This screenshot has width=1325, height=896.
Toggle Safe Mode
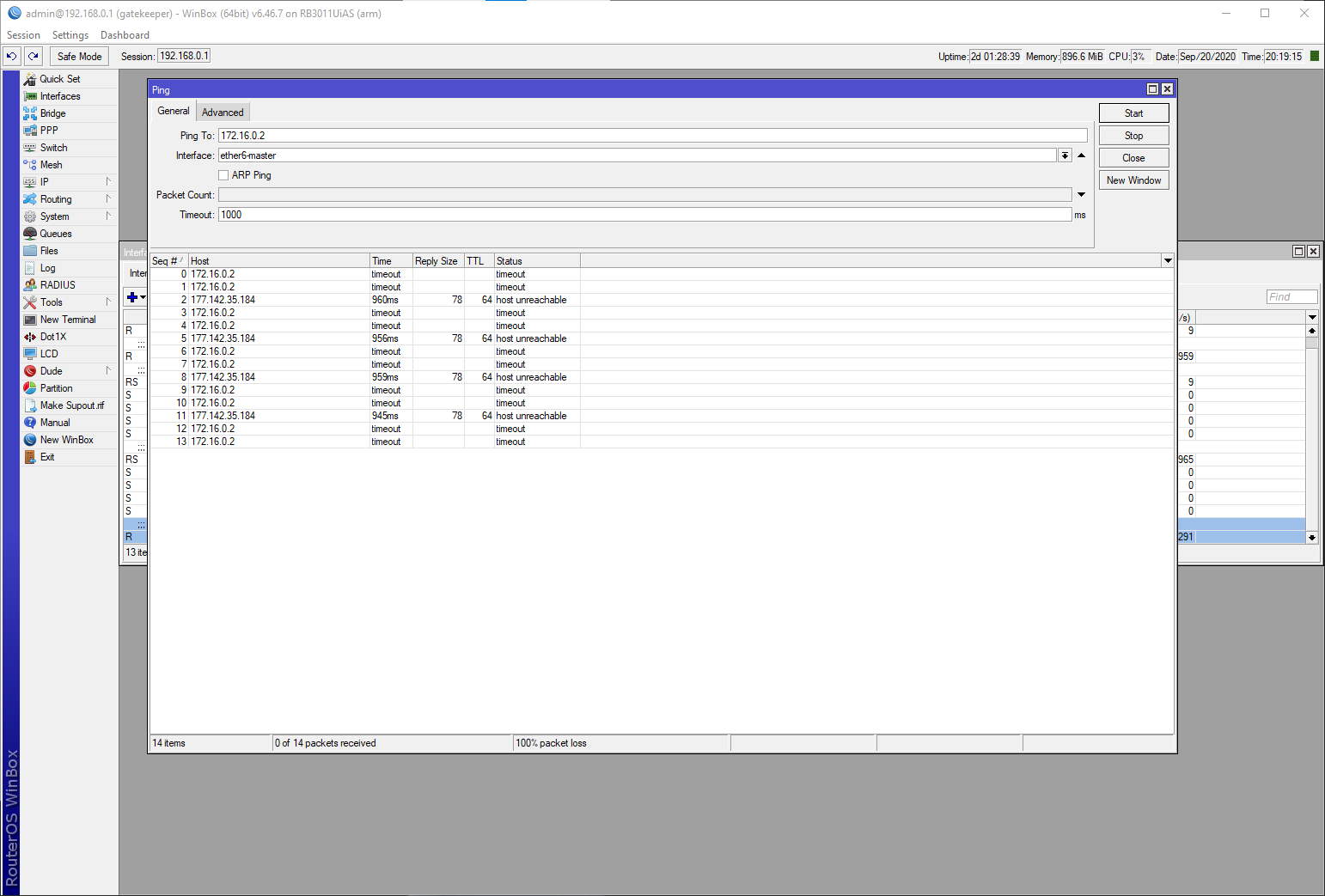pos(79,56)
